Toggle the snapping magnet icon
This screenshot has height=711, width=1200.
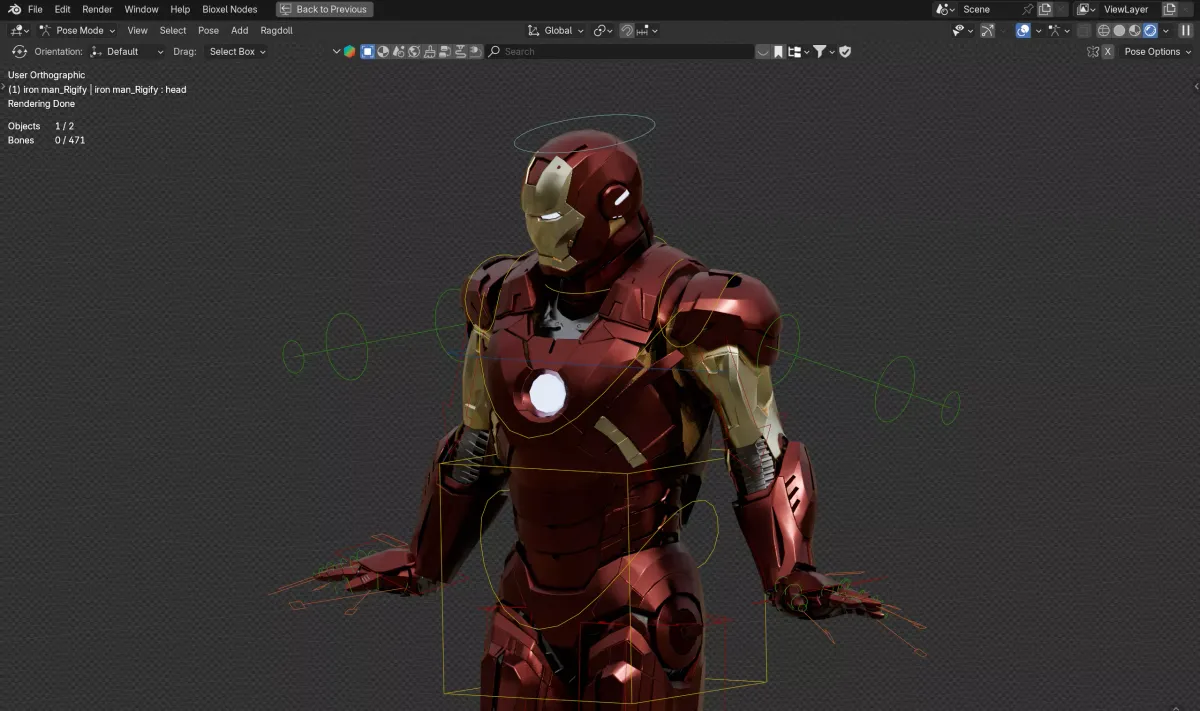(627, 31)
